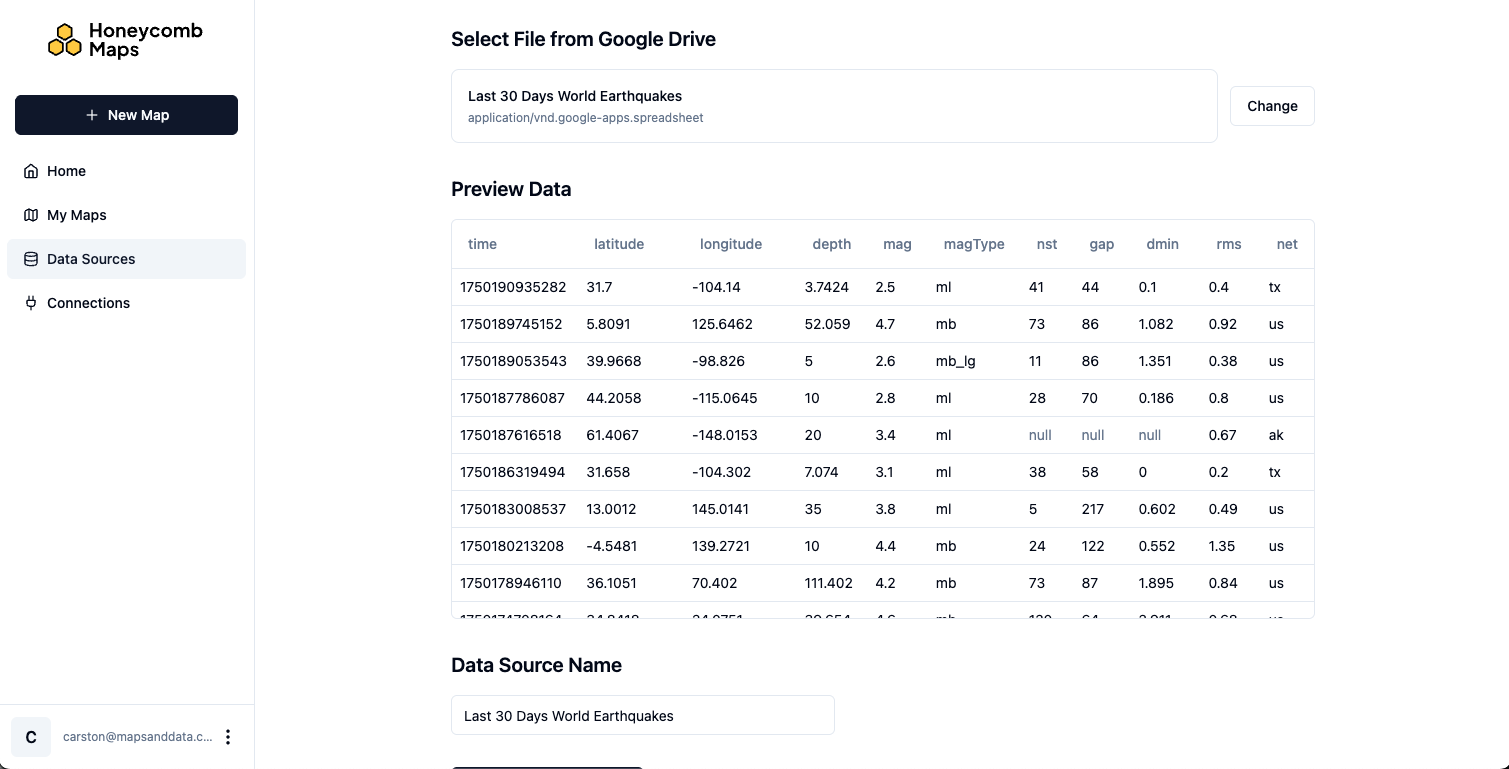Select the Last 30 Days World Earthquakes file card

pyautogui.click(x=834, y=105)
